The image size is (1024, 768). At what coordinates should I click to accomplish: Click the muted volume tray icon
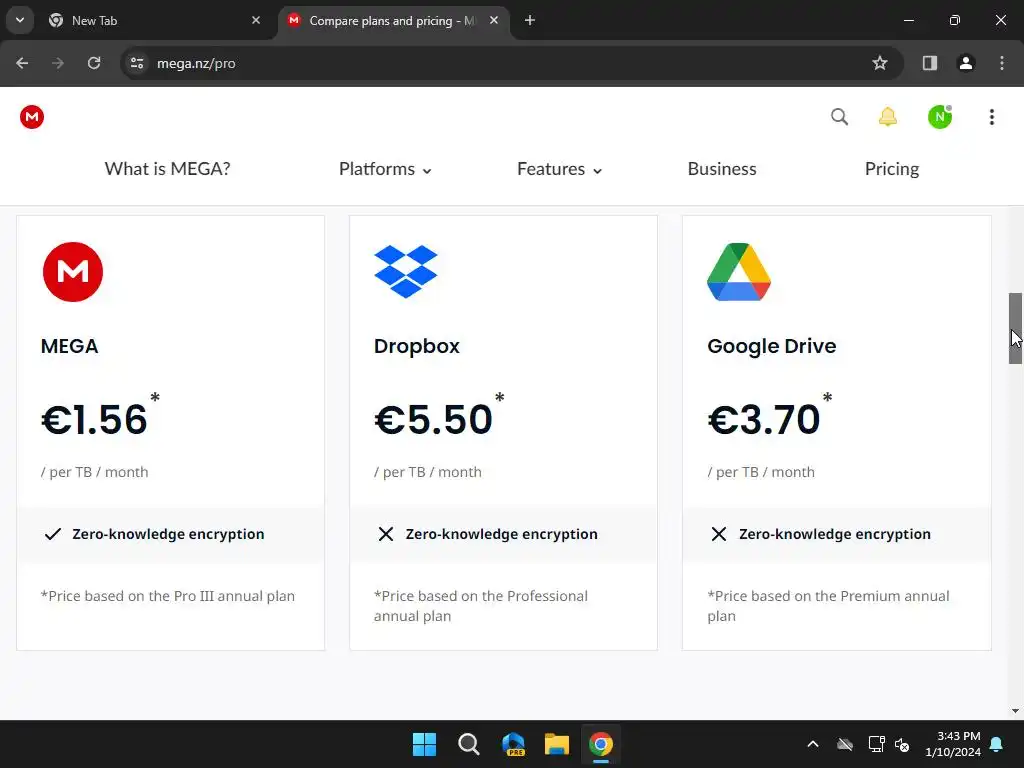click(902, 744)
